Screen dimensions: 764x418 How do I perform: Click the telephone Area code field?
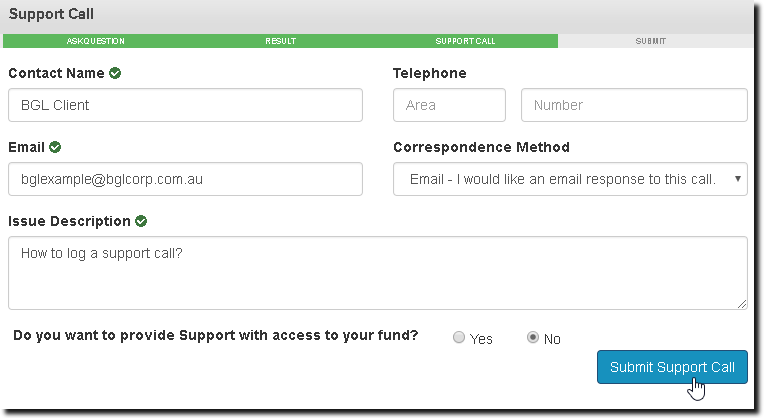click(450, 105)
